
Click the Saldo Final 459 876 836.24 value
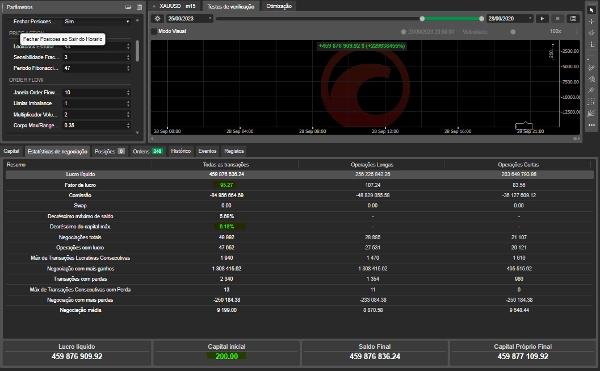(375, 356)
